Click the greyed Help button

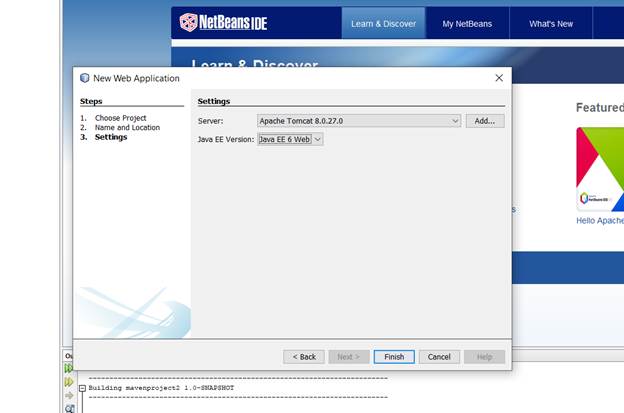pyautogui.click(x=484, y=357)
